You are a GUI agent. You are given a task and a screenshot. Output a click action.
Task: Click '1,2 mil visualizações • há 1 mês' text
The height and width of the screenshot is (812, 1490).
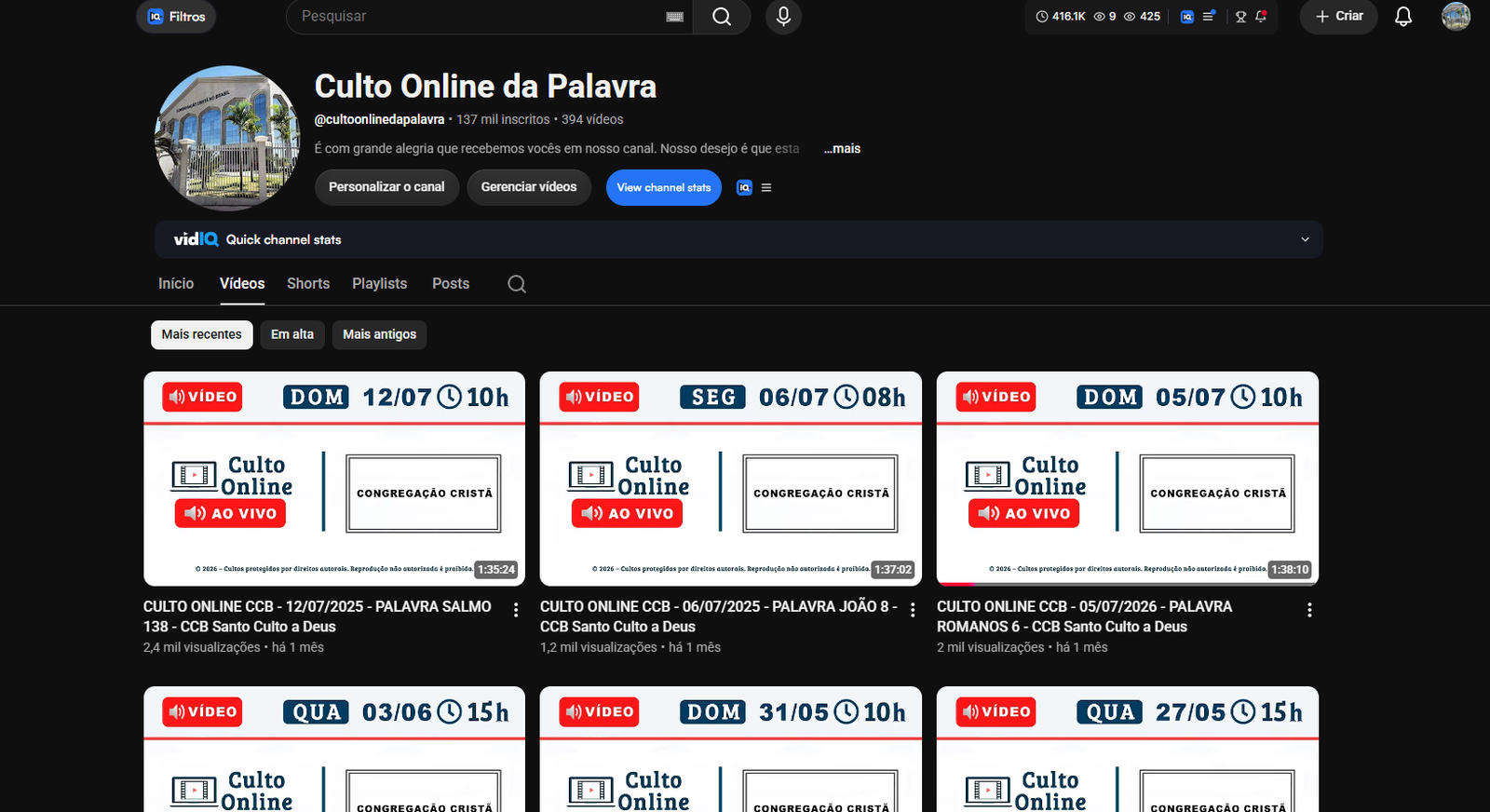point(630,647)
